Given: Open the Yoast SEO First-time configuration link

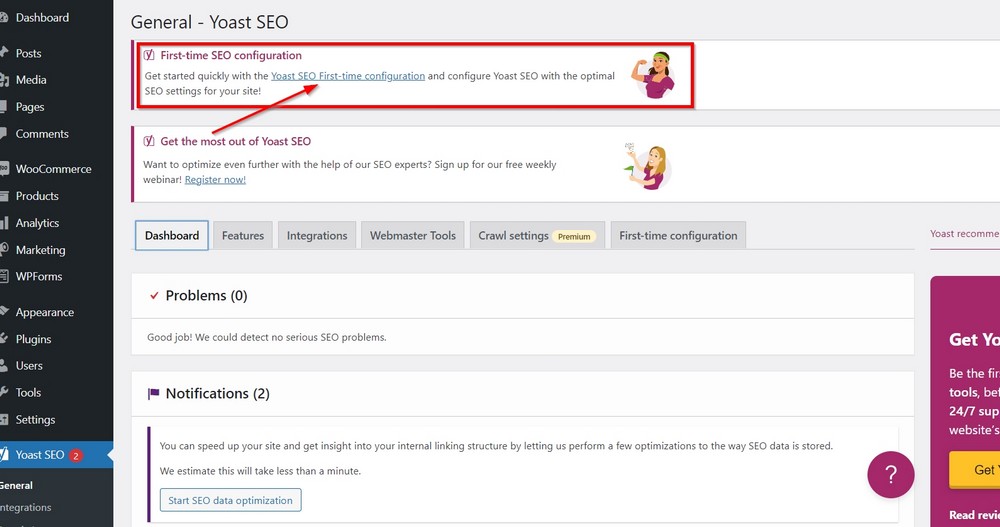Looking at the screenshot, I should (x=348, y=76).
